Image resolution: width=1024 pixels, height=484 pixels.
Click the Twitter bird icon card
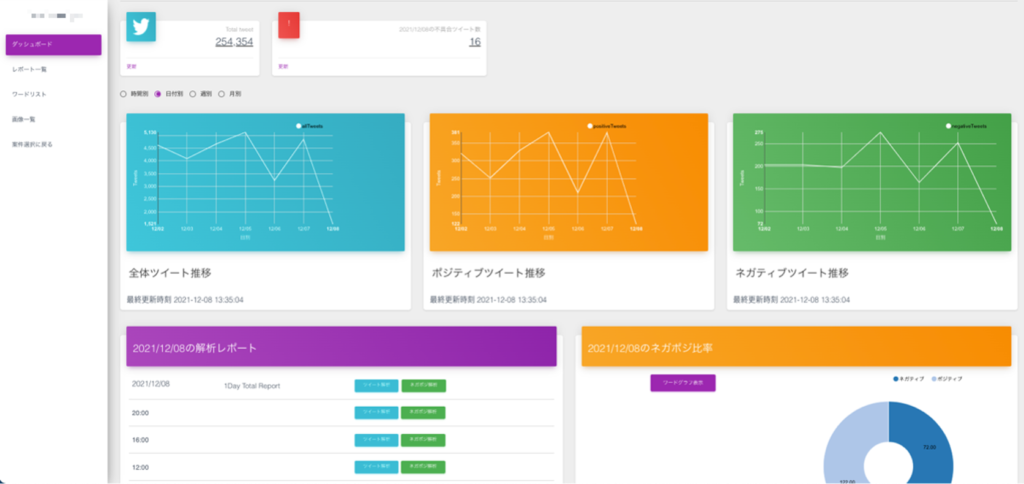(x=140, y=26)
